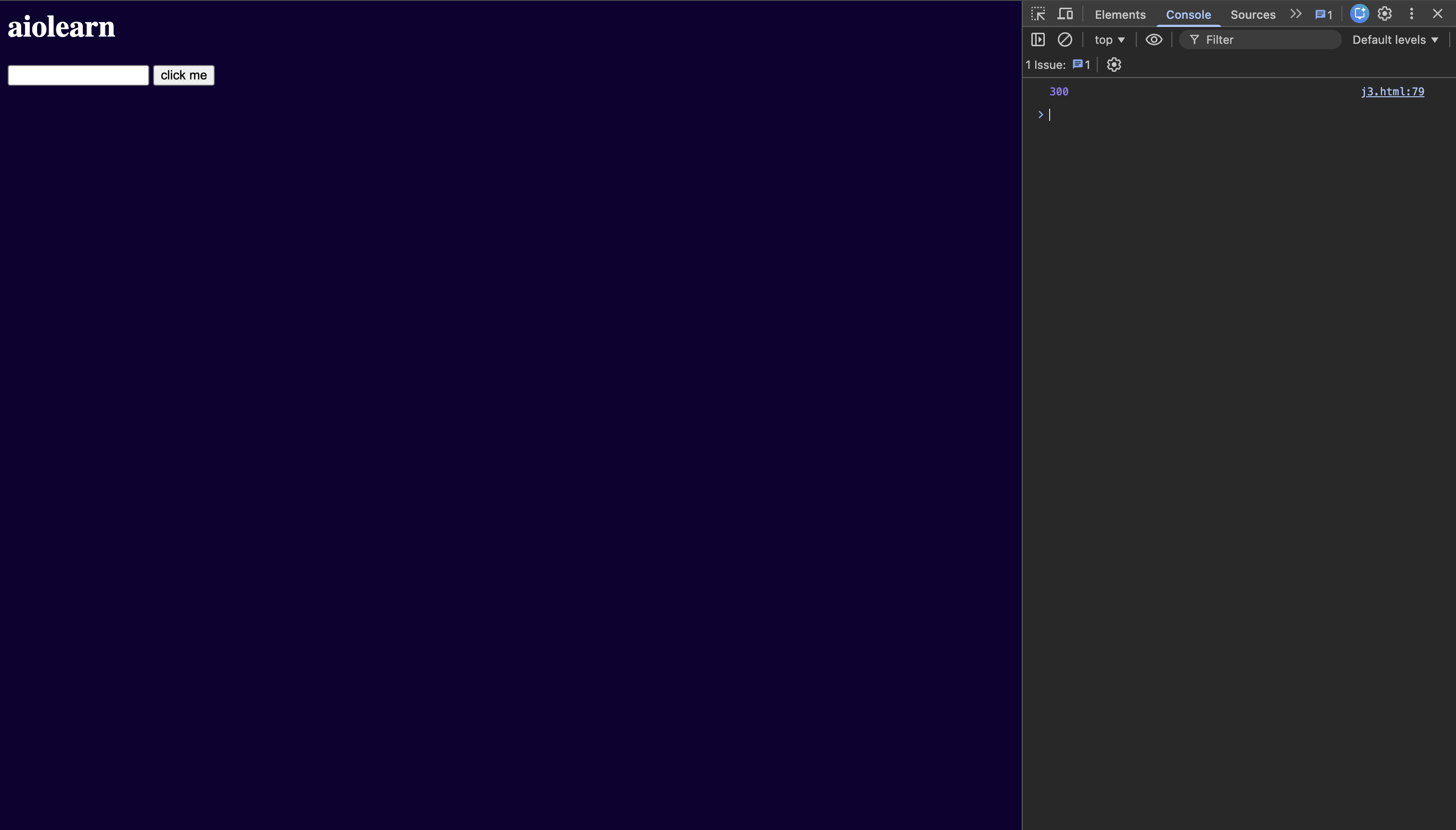Switch to the Elements tab
Image resolution: width=1456 pixels, height=830 pixels.
1119,15
